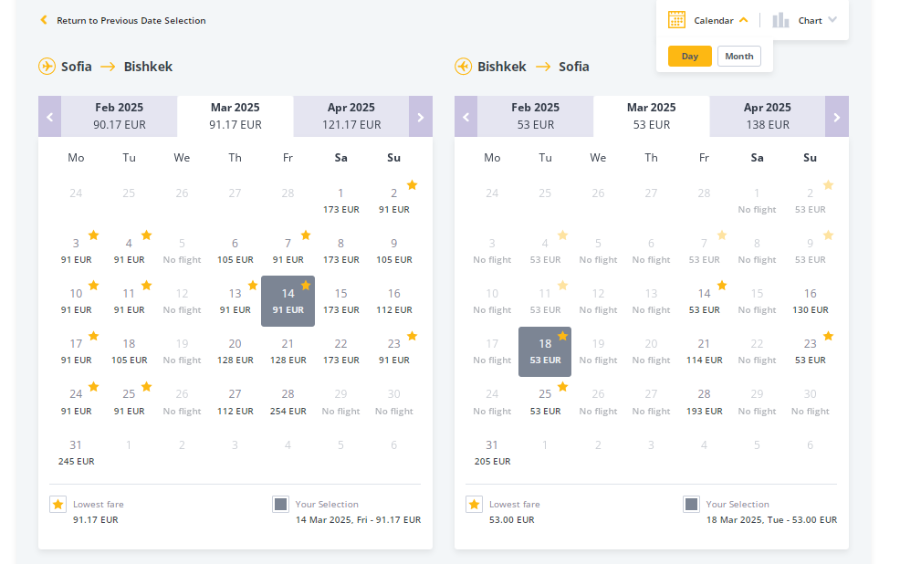Click the bar chart icon

tap(781, 20)
